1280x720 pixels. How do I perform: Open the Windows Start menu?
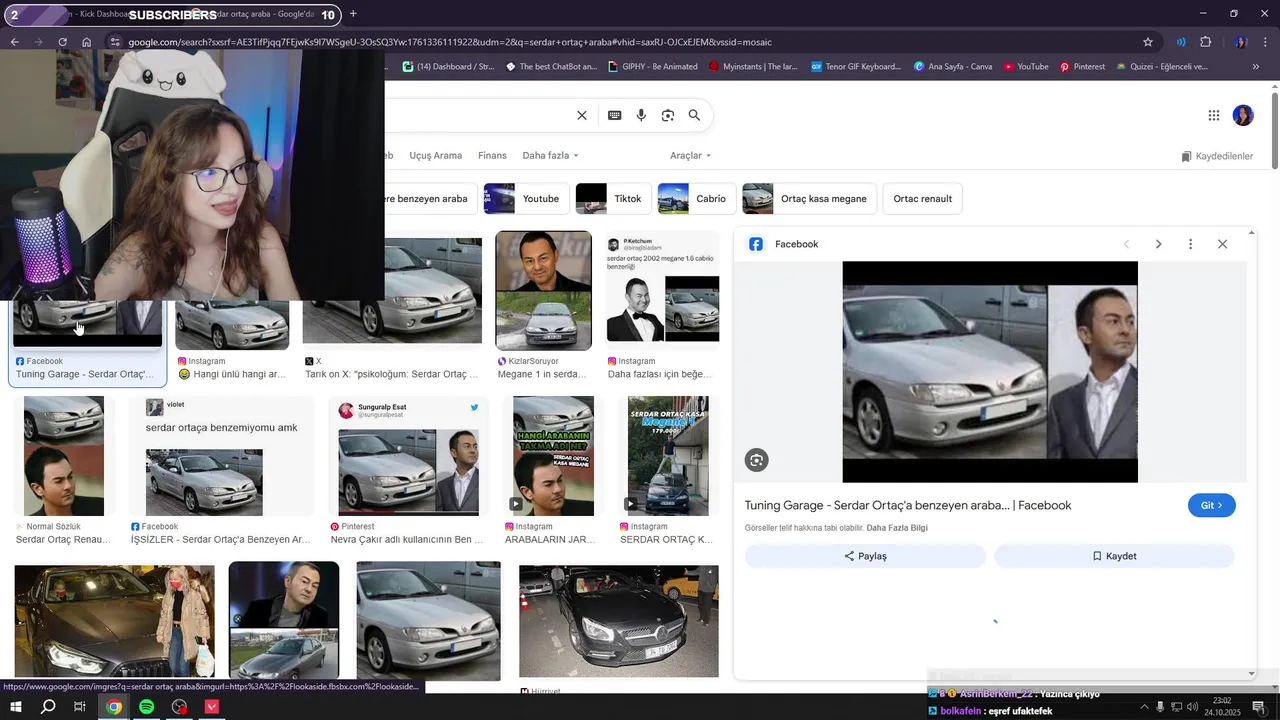[x=16, y=707]
